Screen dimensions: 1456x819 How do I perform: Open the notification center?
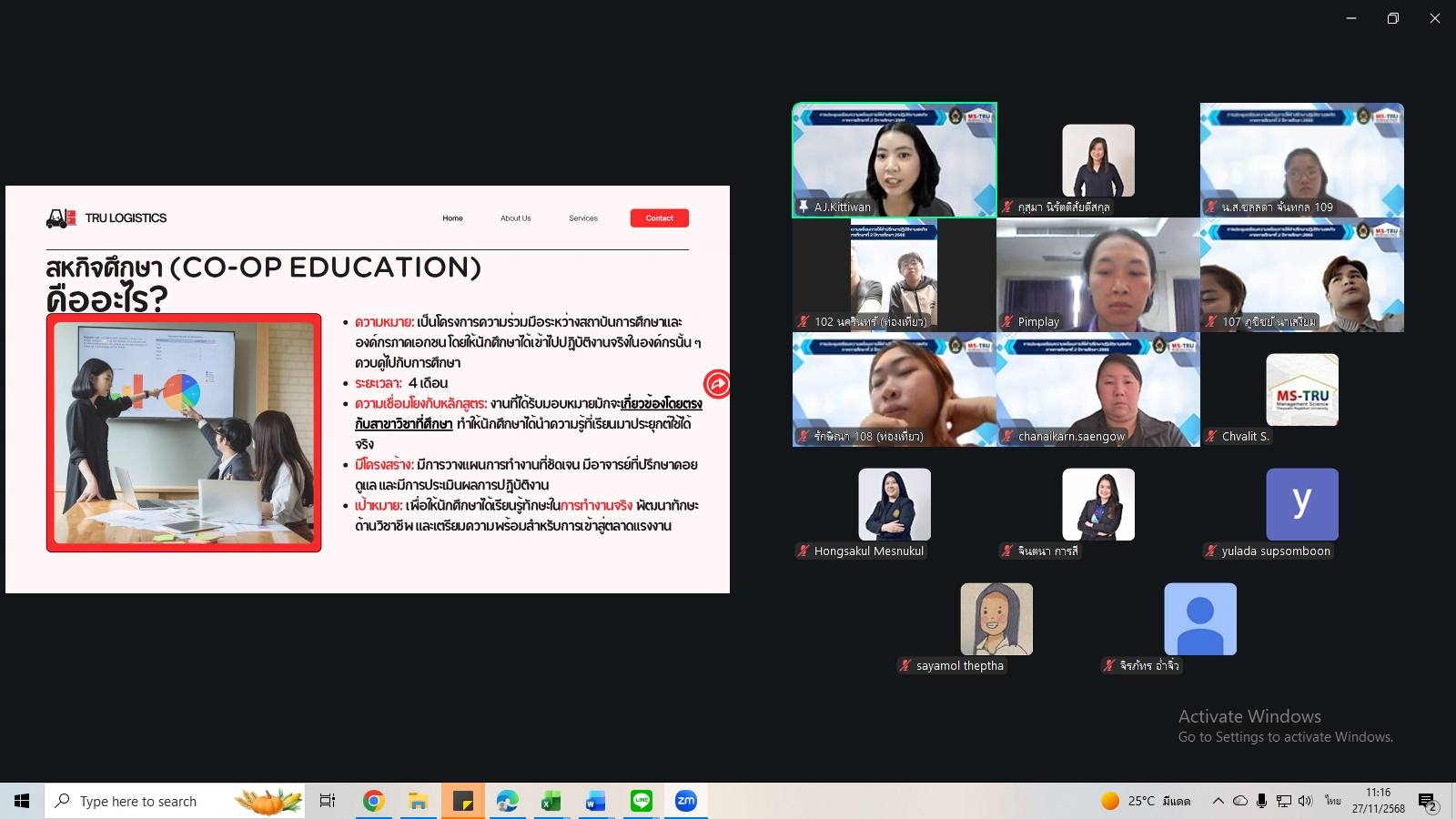[x=1428, y=801]
